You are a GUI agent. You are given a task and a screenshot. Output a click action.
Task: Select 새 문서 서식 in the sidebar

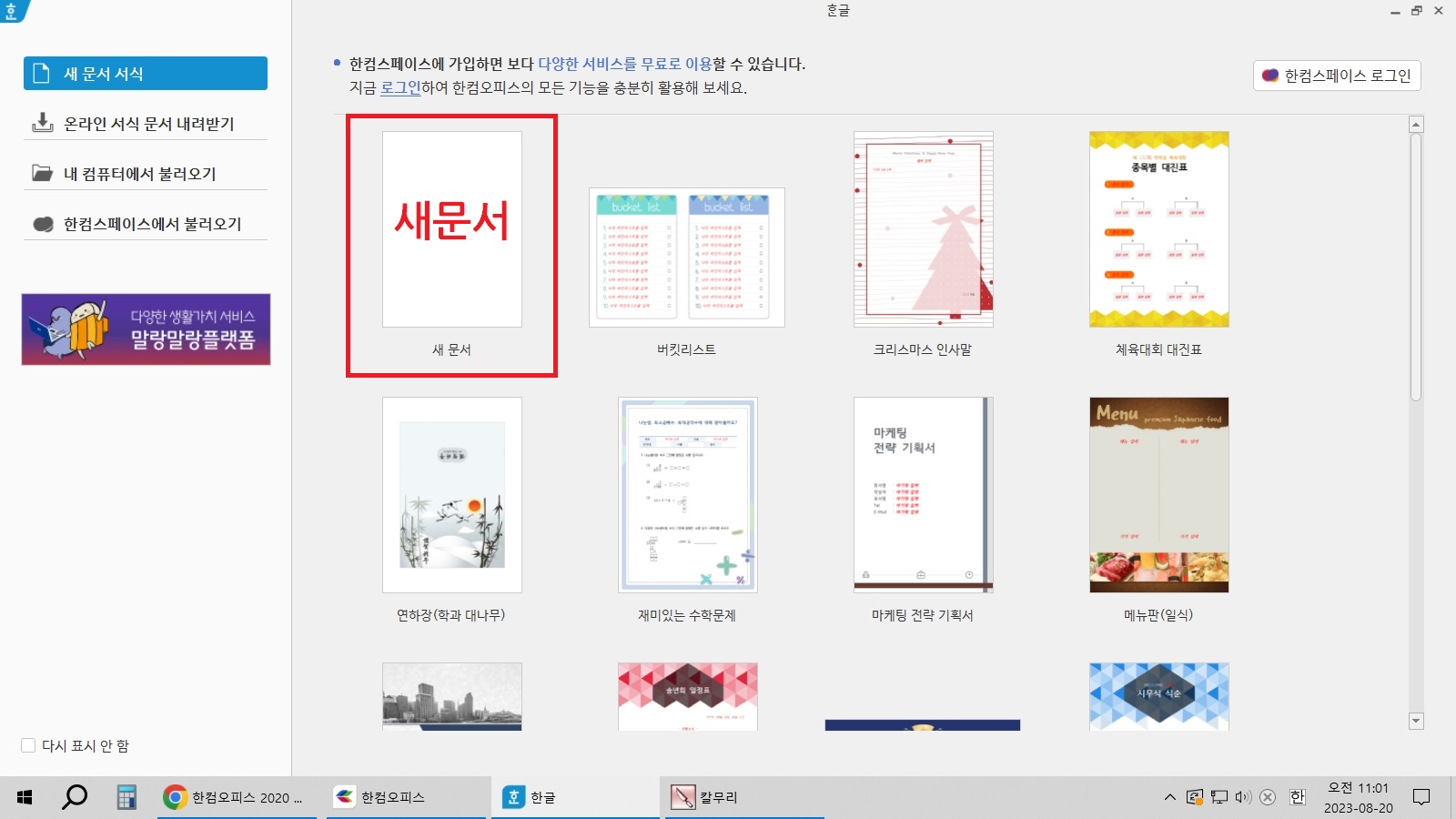click(x=144, y=74)
